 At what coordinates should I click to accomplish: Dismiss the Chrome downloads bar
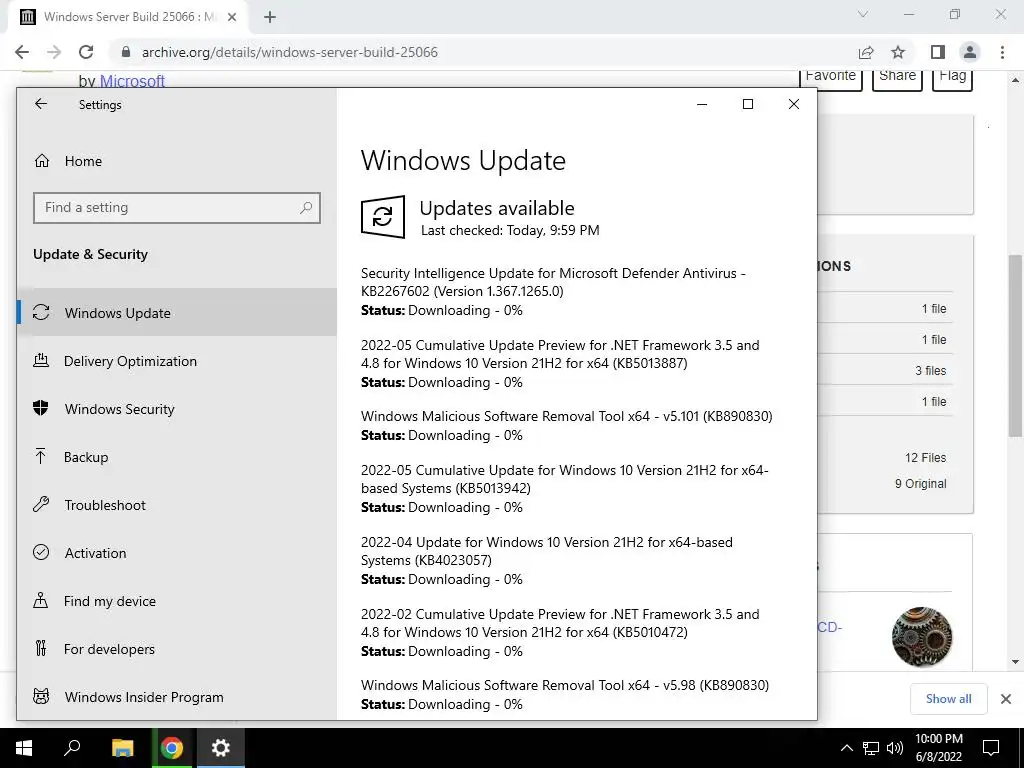pos(1006,699)
